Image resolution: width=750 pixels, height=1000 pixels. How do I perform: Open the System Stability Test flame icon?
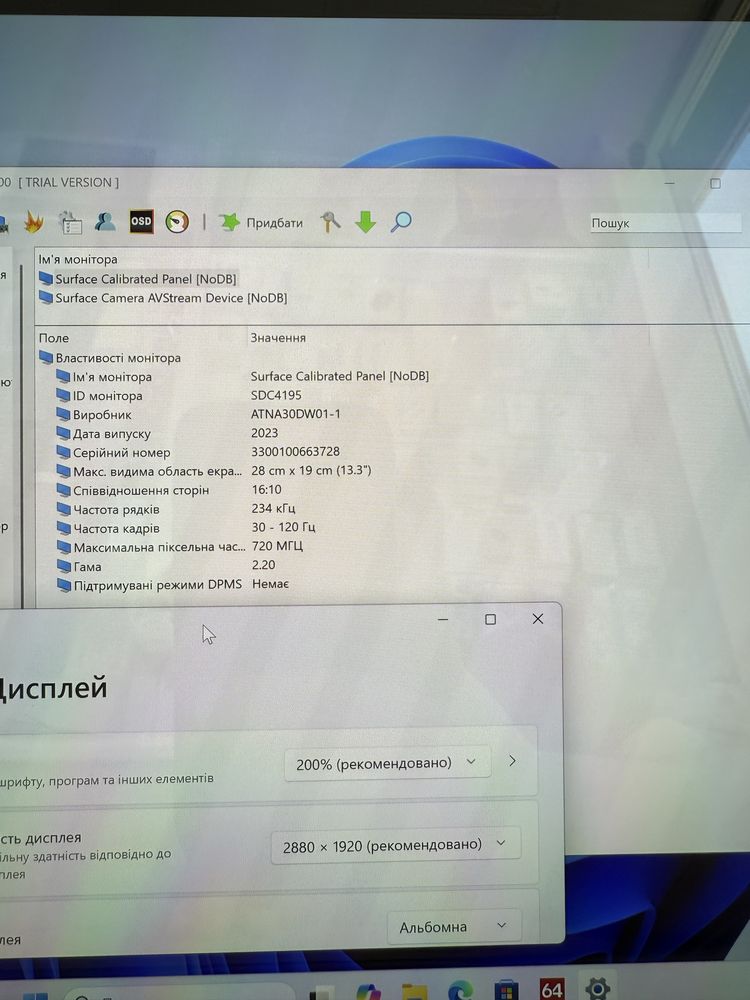click(x=34, y=222)
